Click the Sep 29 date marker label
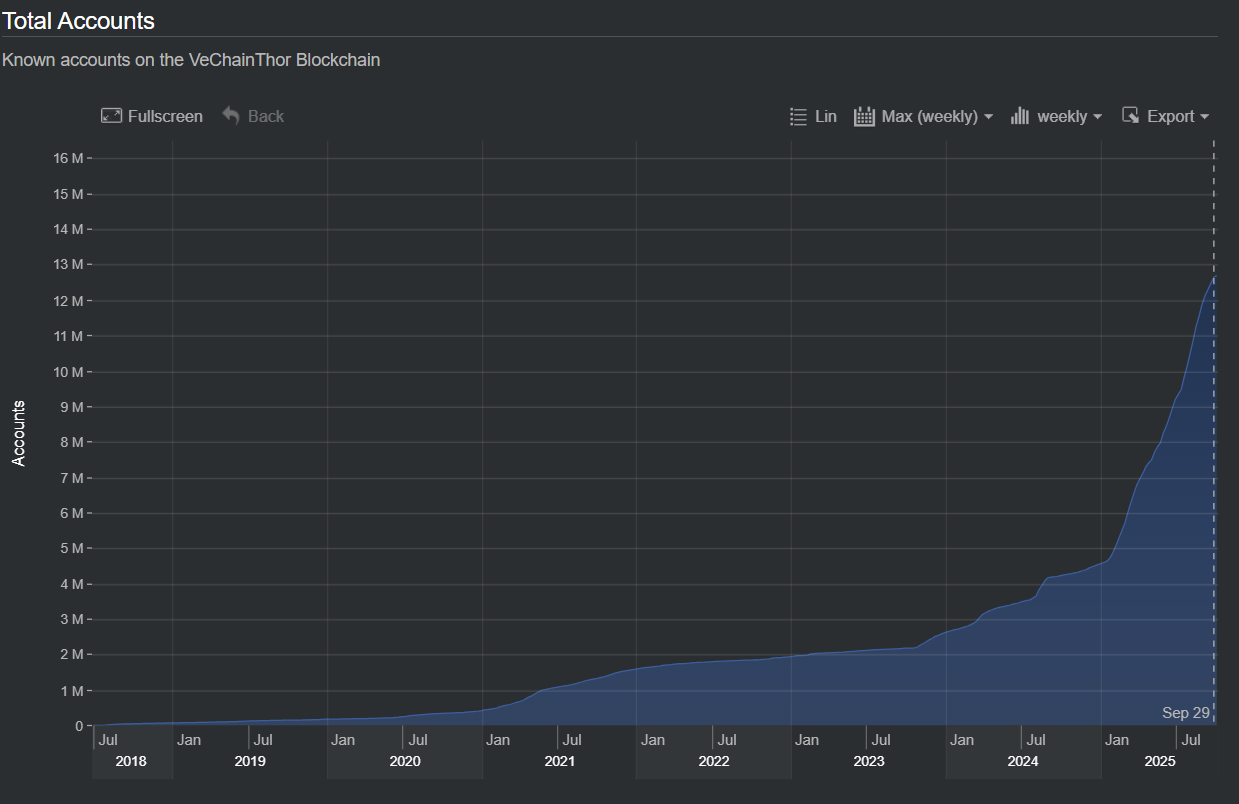Screen dimensions: 1239x804 (x=1185, y=713)
